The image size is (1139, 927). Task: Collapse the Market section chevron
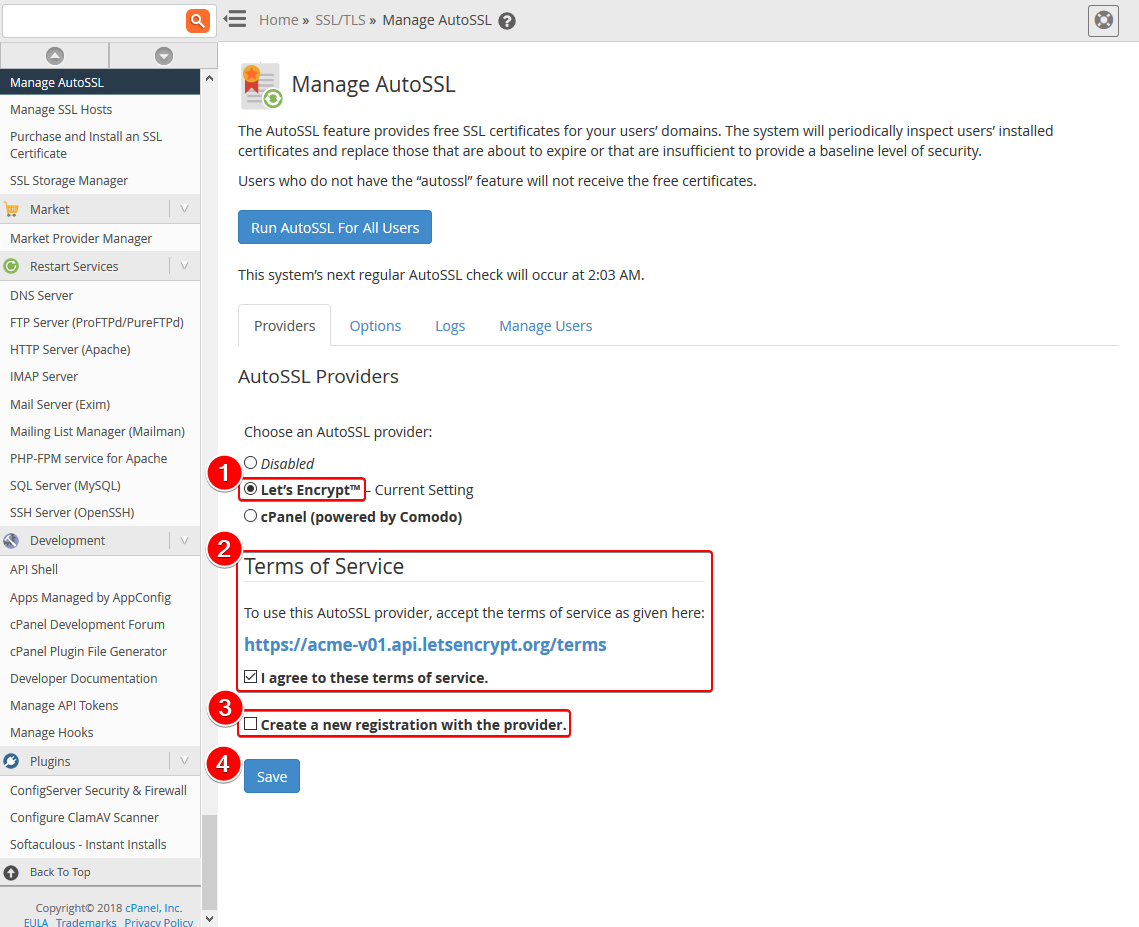[185, 209]
